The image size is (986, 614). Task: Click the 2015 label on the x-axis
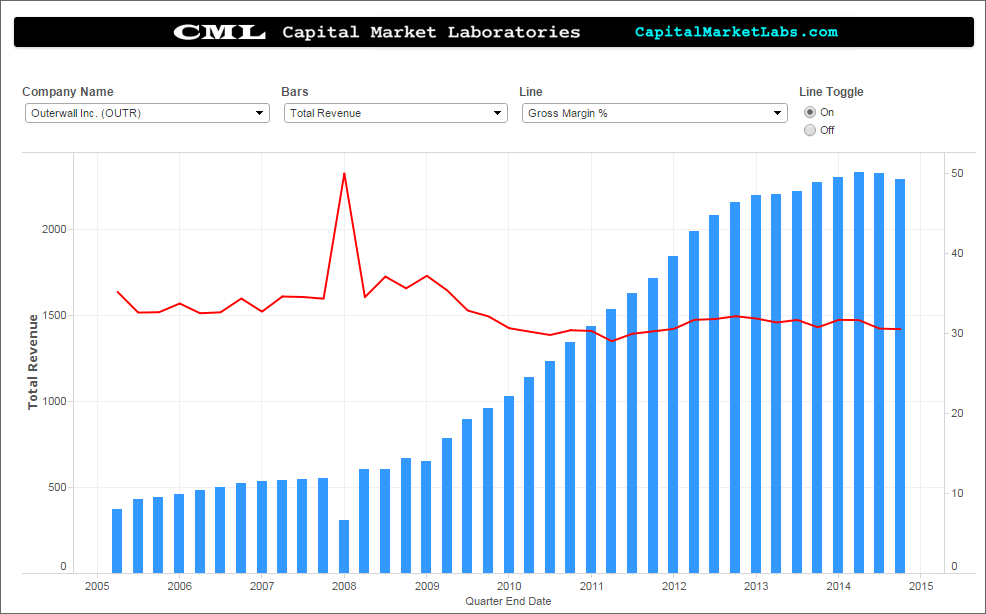921,586
